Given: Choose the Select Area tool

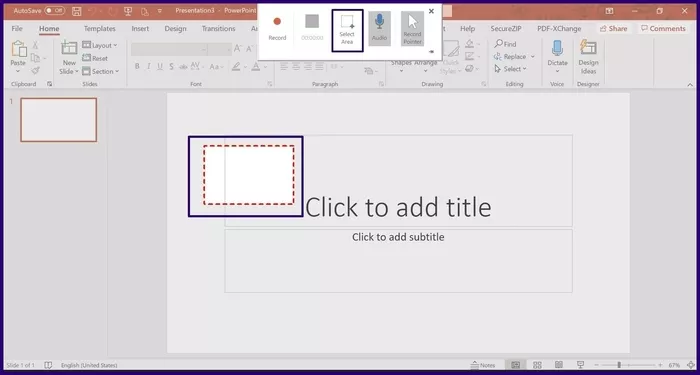Looking at the screenshot, I should (x=347, y=30).
